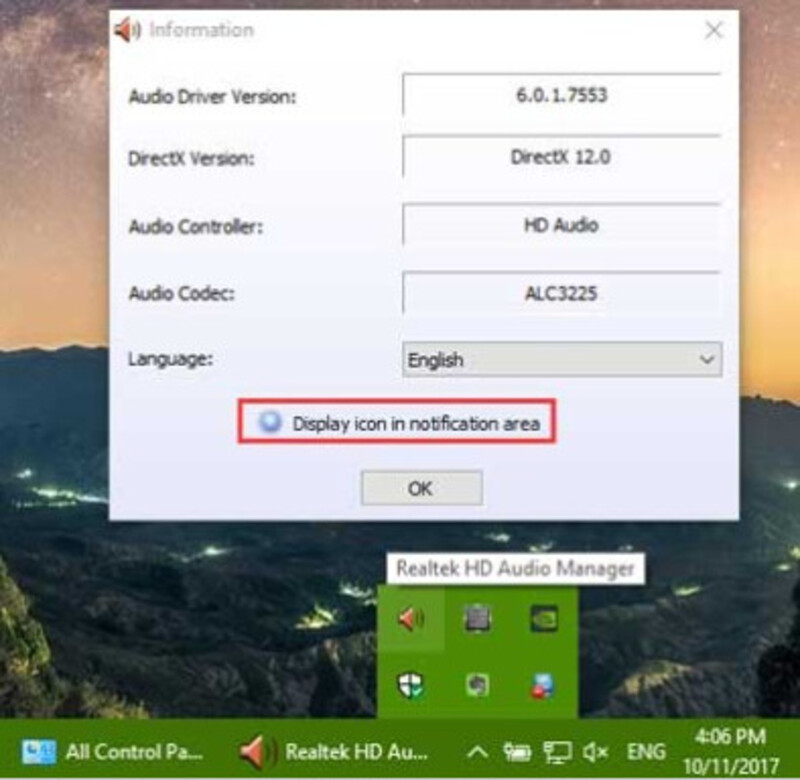Click the green-framed icon beside the Defender shield
800x780 pixels.
coord(478,685)
